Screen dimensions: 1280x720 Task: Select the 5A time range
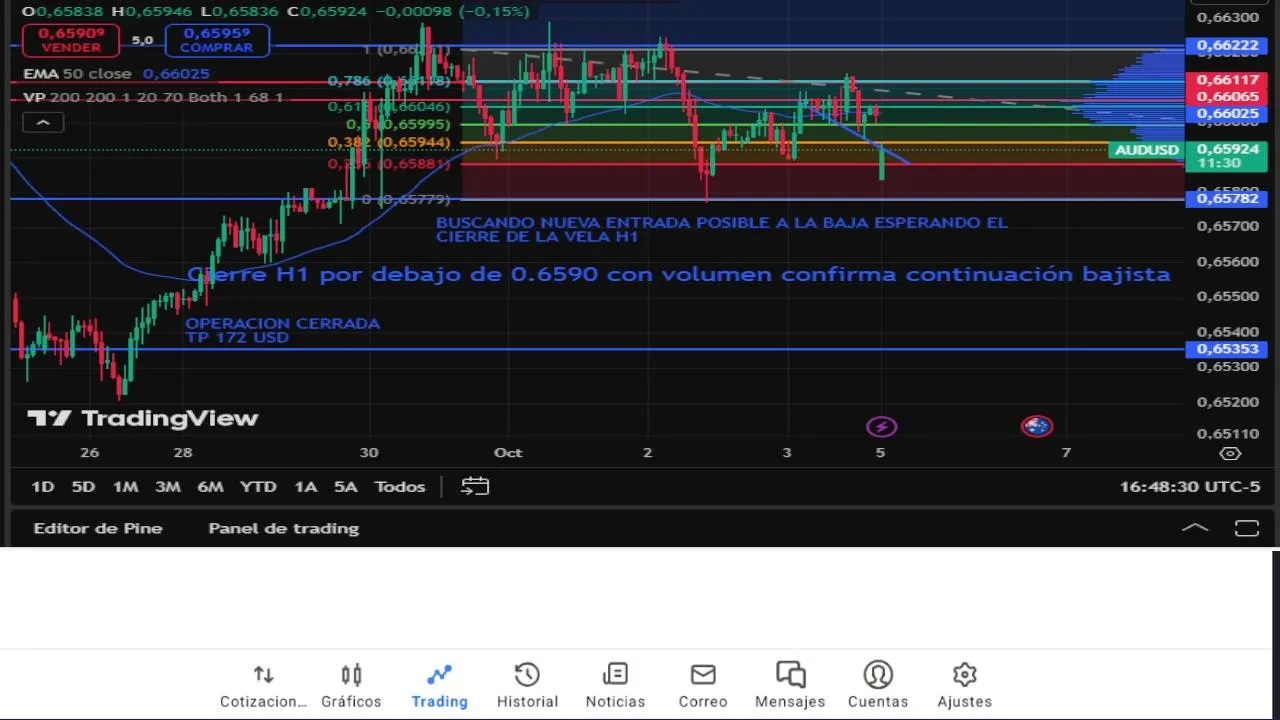[345, 486]
